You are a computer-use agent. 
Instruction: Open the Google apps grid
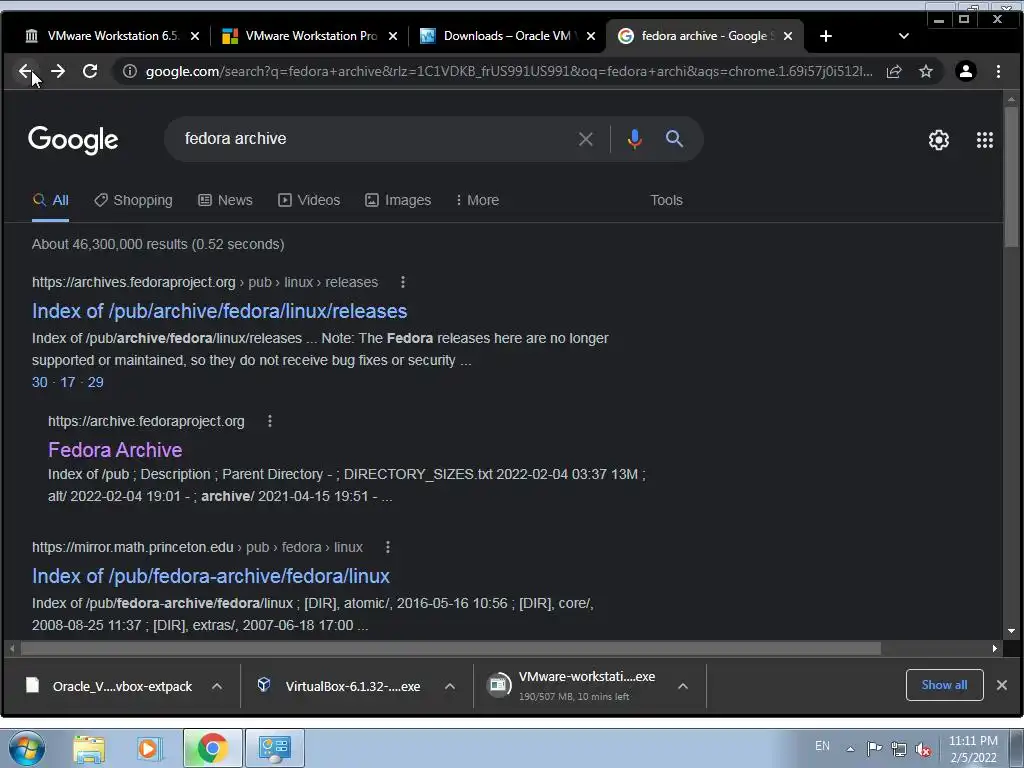pyautogui.click(x=984, y=140)
